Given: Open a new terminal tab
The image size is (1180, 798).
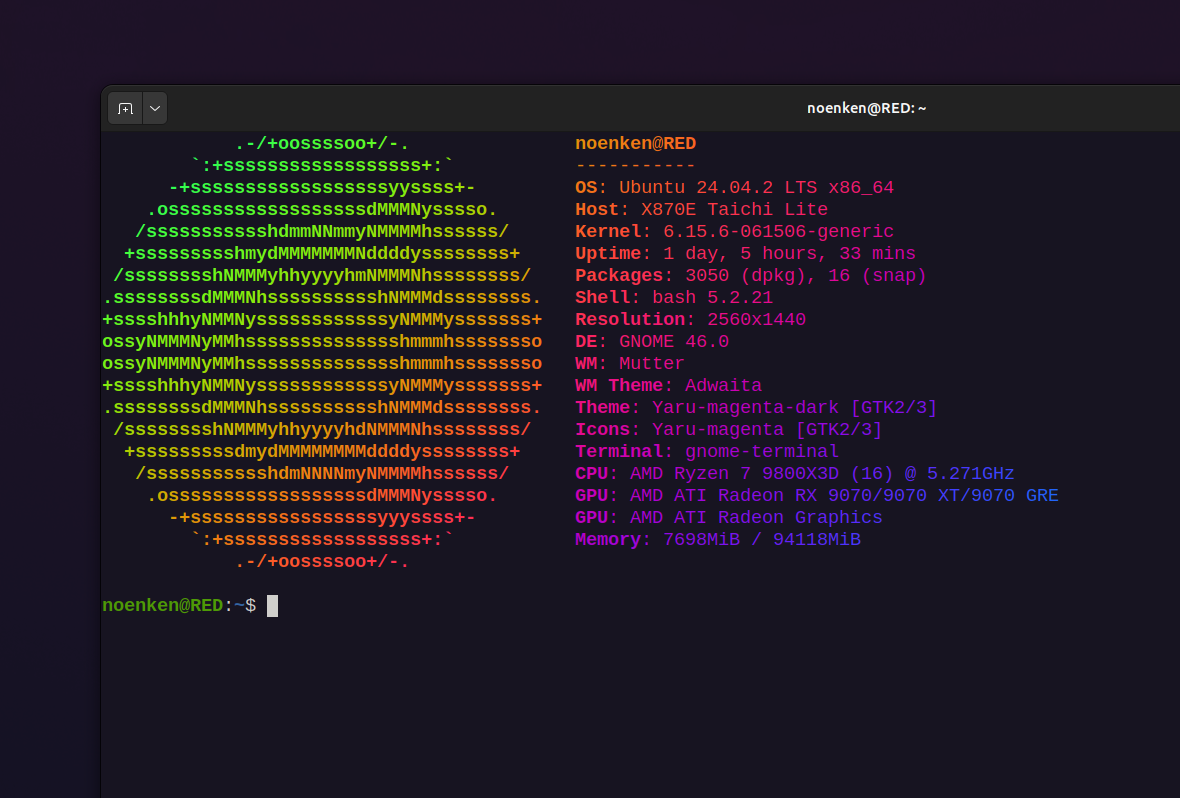Looking at the screenshot, I should [125, 108].
